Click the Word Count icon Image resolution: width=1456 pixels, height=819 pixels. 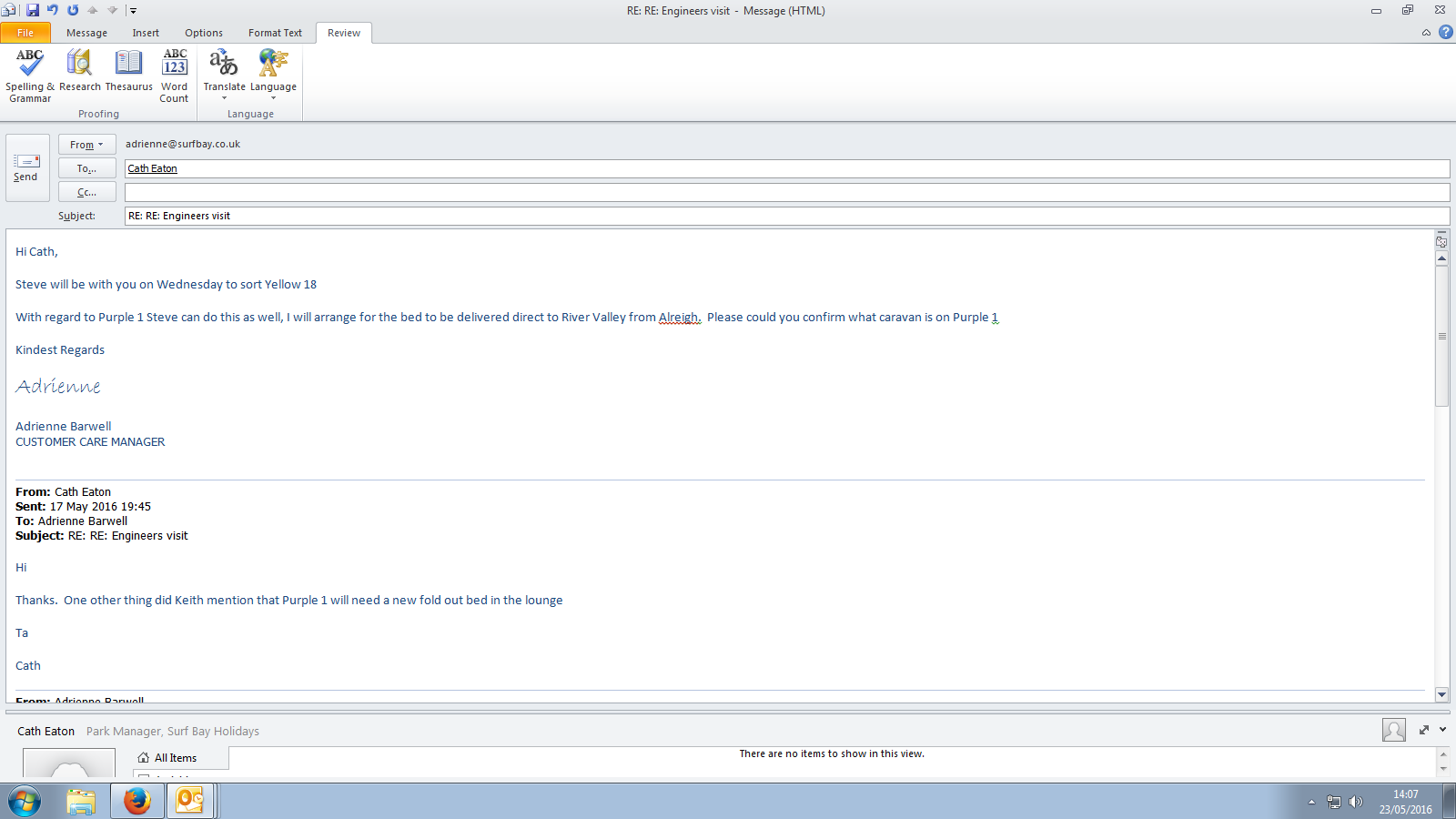[x=174, y=75]
